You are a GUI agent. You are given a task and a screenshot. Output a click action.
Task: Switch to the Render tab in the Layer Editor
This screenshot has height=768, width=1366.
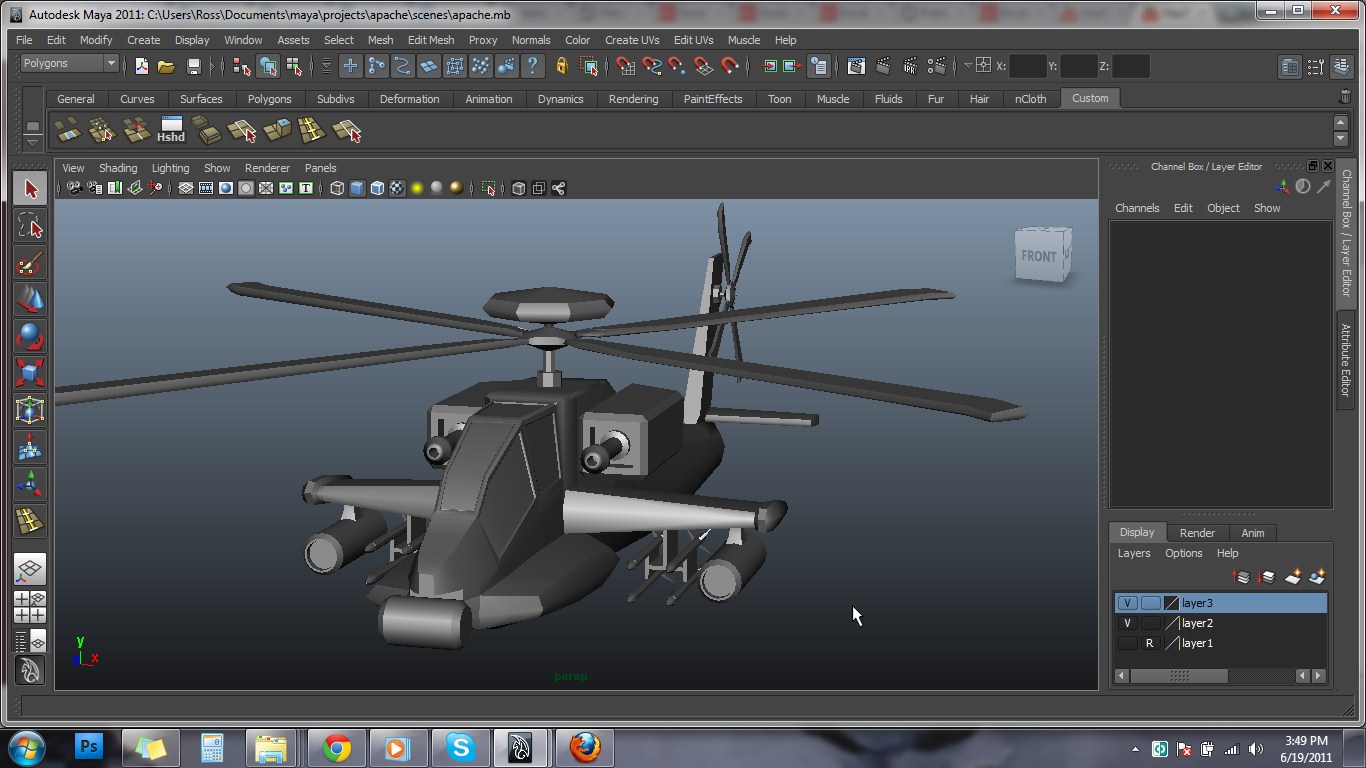[1197, 532]
